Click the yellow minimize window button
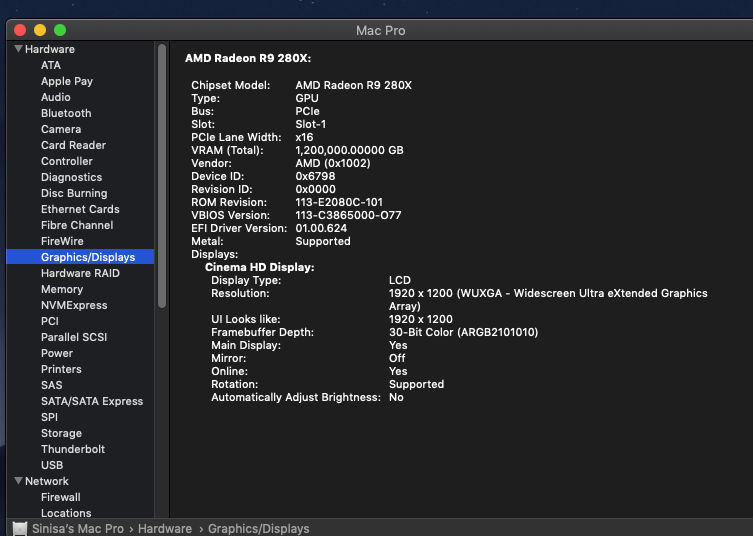753x536 pixels. tap(40, 30)
